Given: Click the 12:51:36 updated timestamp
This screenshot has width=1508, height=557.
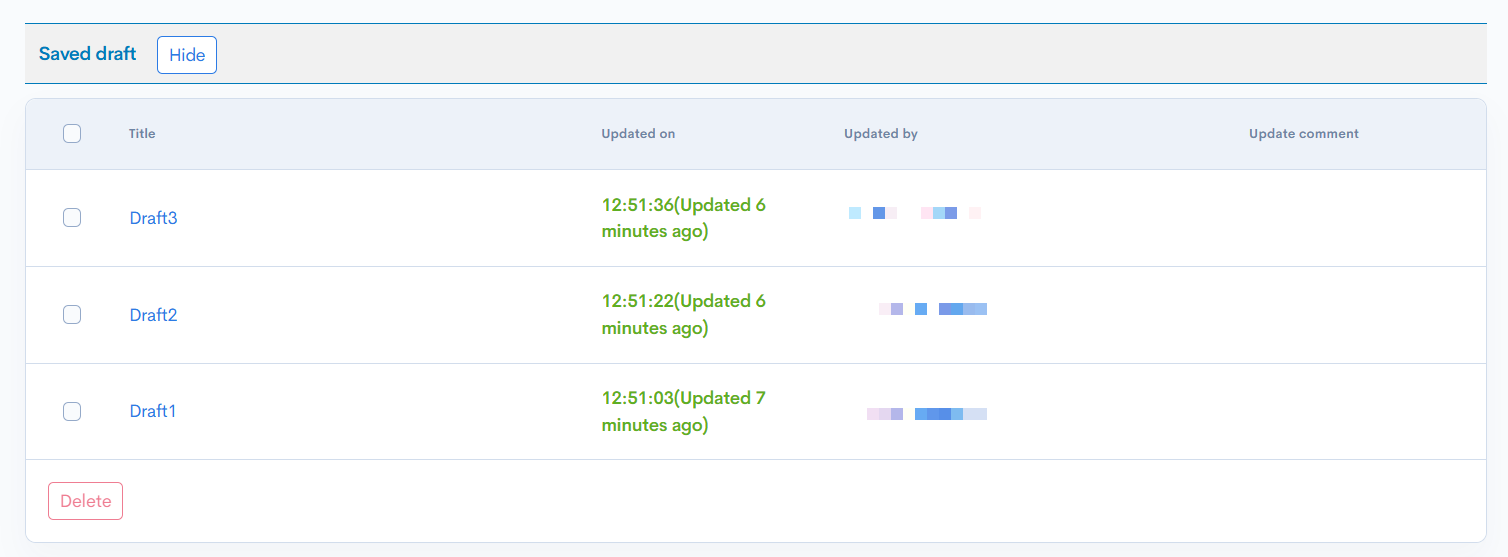Looking at the screenshot, I should pos(684,218).
